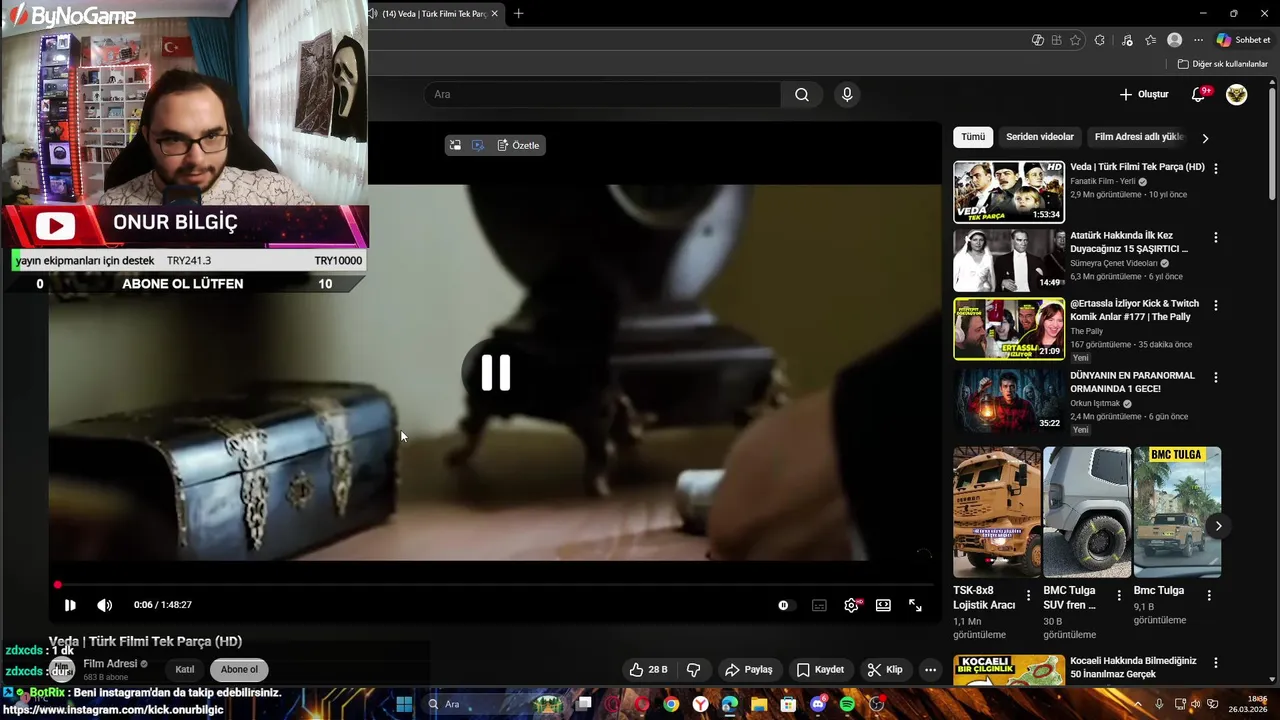Screen dimensions: 1280x720
Task: Open Spotify from the taskbar
Action: (847, 704)
